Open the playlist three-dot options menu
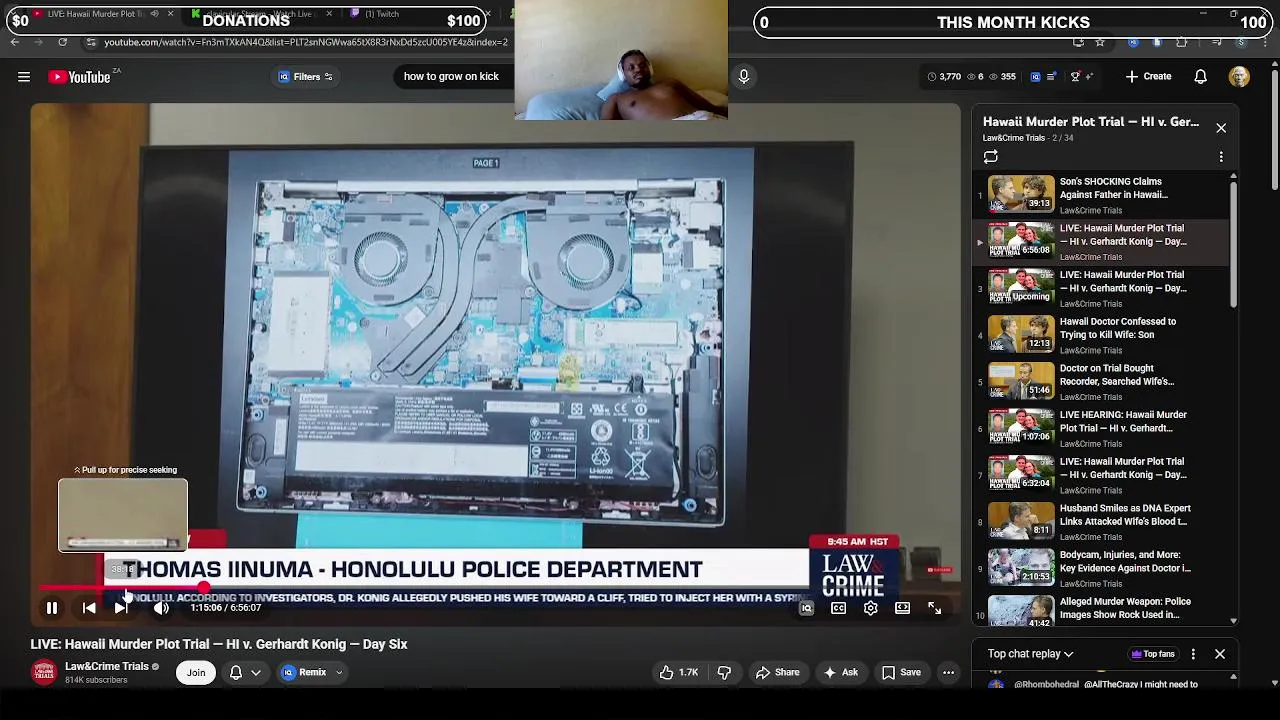Image resolution: width=1280 pixels, height=720 pixels. pyautogui.click(x=1221, y=157)
